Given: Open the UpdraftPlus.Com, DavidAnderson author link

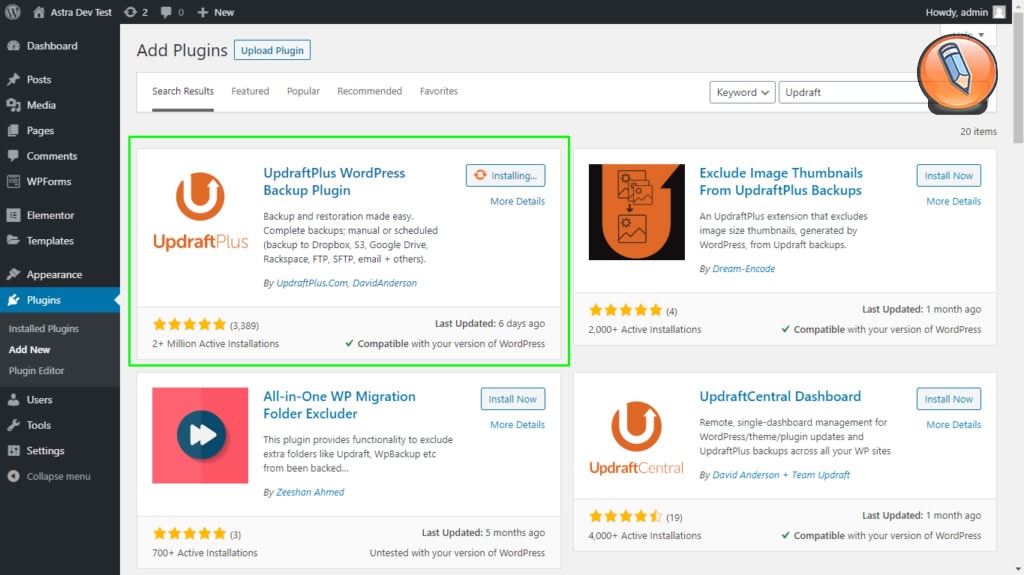Looking at the screenshot, I should click(346, 283).
